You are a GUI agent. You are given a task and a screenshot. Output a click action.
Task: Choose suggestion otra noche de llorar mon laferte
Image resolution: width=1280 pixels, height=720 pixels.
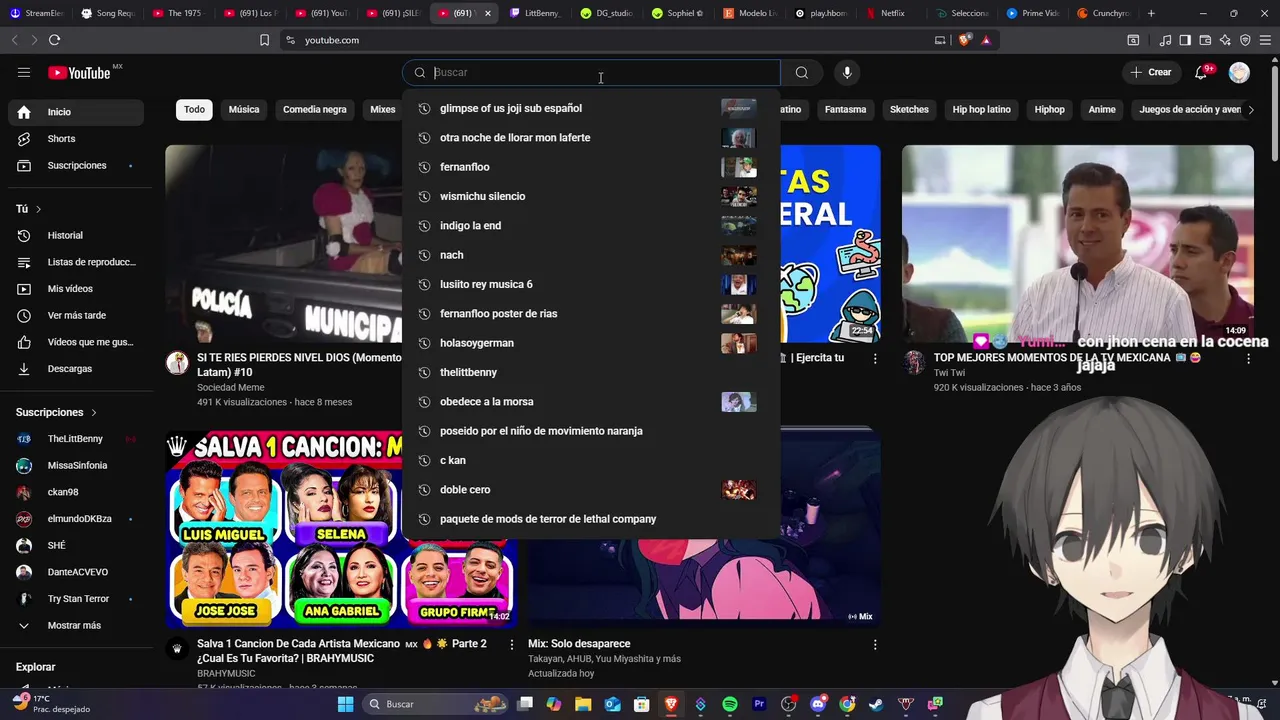[591, 138]
